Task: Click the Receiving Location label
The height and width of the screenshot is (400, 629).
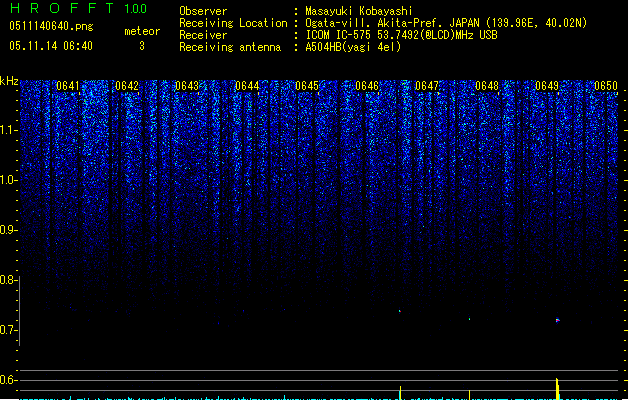Action: click(233, 23)
